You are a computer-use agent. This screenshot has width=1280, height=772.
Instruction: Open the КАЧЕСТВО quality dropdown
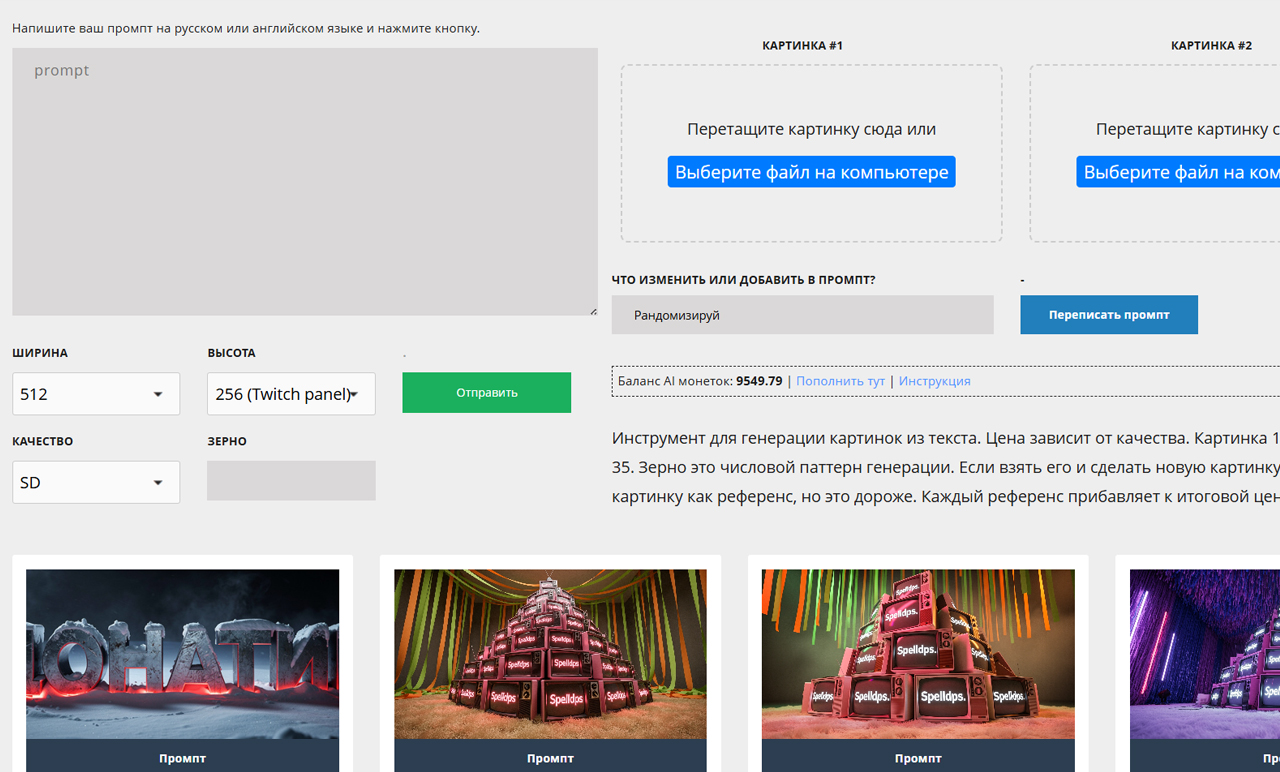point(95,482)
